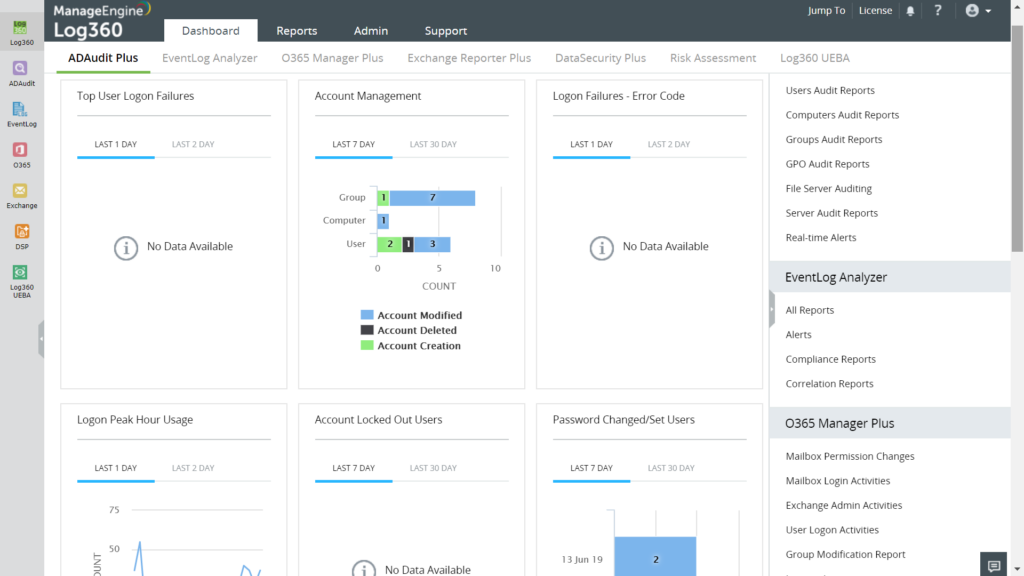Click the 13 Jun 19 password changed bar

pyautogui.click(x=655, y=556)
